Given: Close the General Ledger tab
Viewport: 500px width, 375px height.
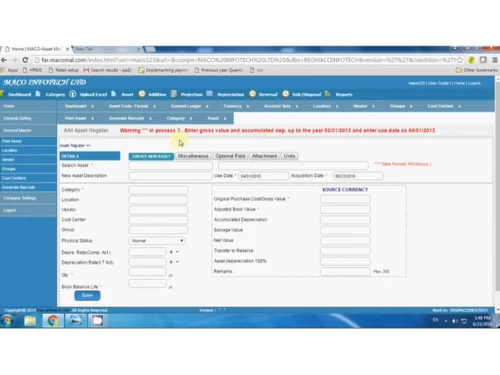Looking at the screenshot, I should pyautogui.click(x=207, y=106).
